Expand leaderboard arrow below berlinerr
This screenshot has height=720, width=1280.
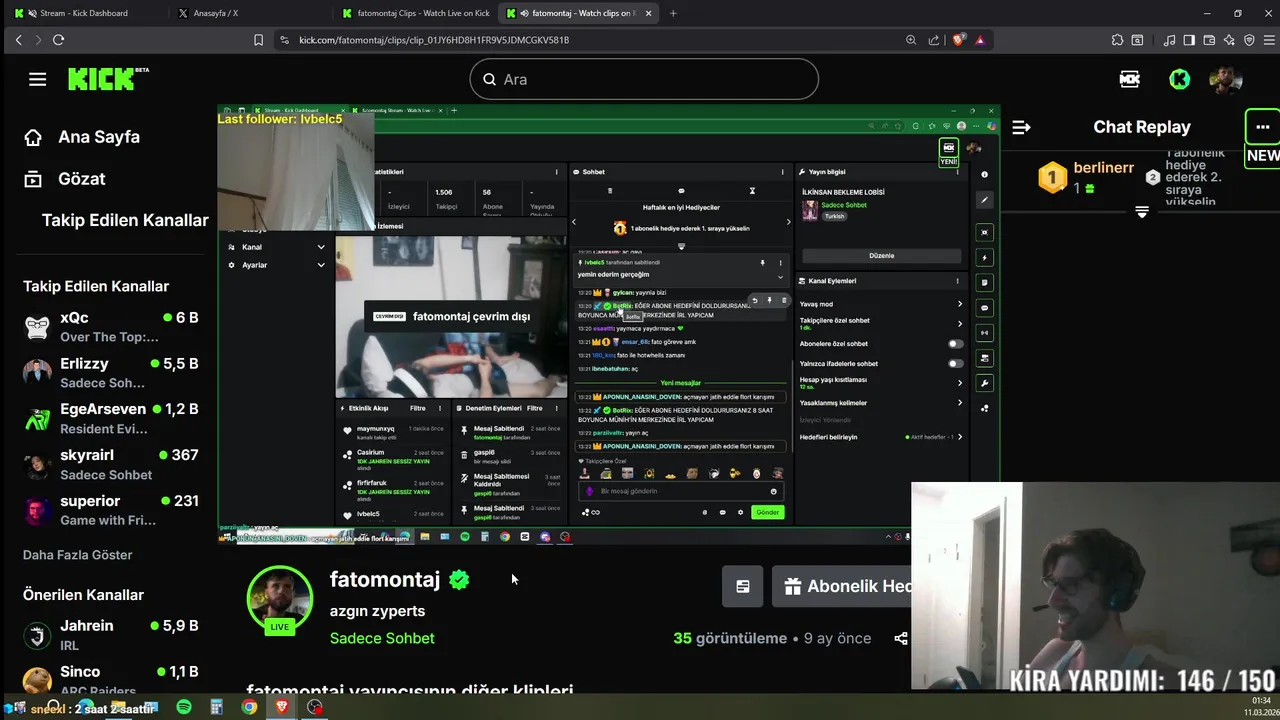click(1142, 212)
